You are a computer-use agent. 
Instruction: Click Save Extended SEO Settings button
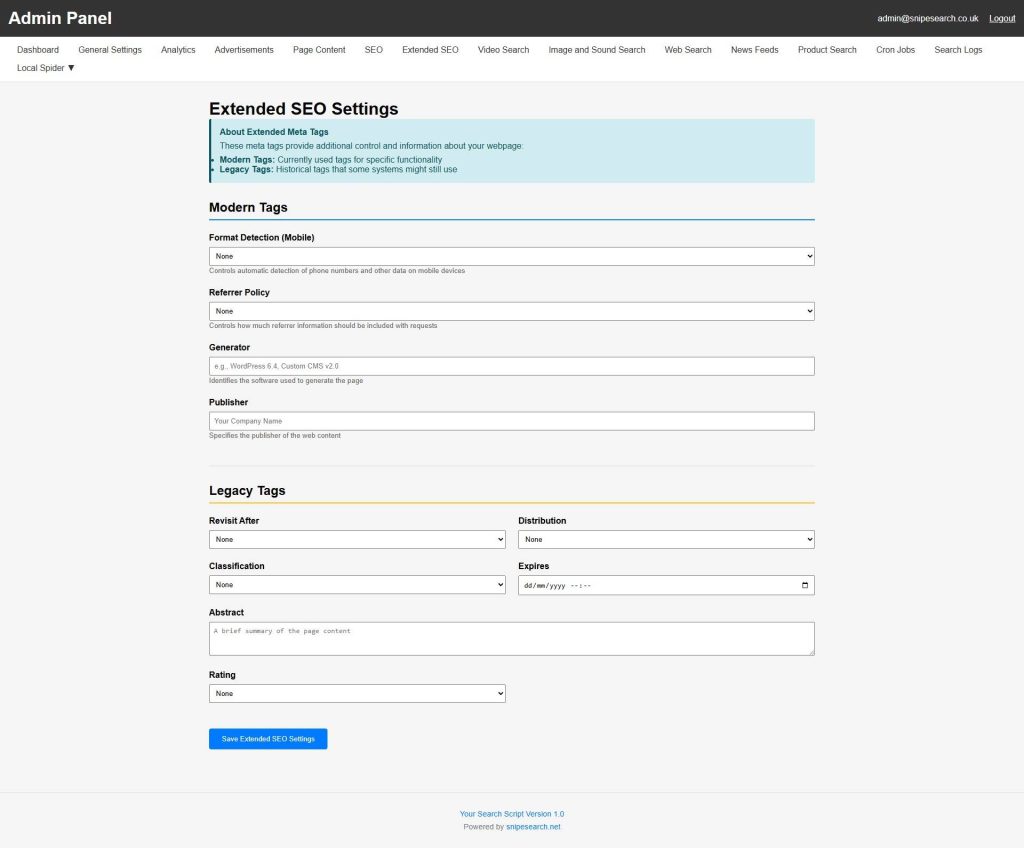point(268,739)
